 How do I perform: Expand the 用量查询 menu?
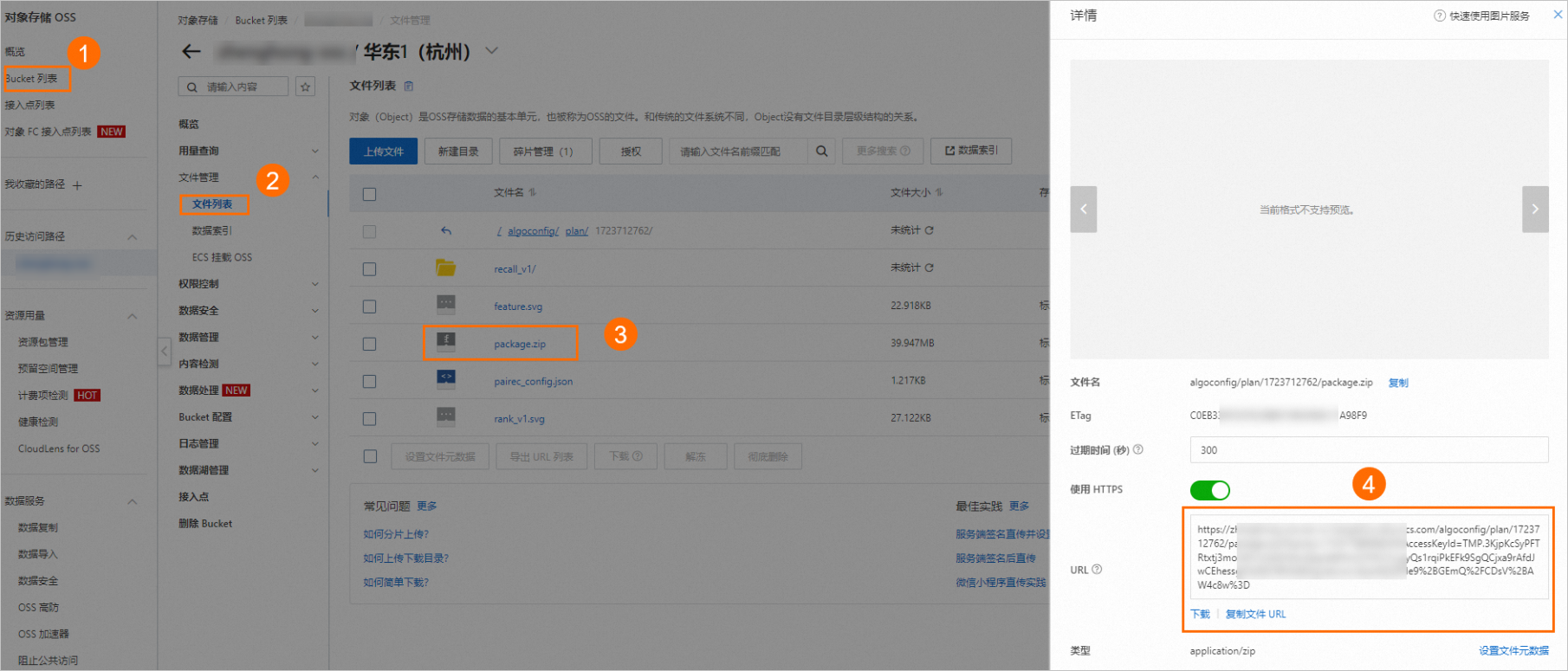[x=315, y=151]
